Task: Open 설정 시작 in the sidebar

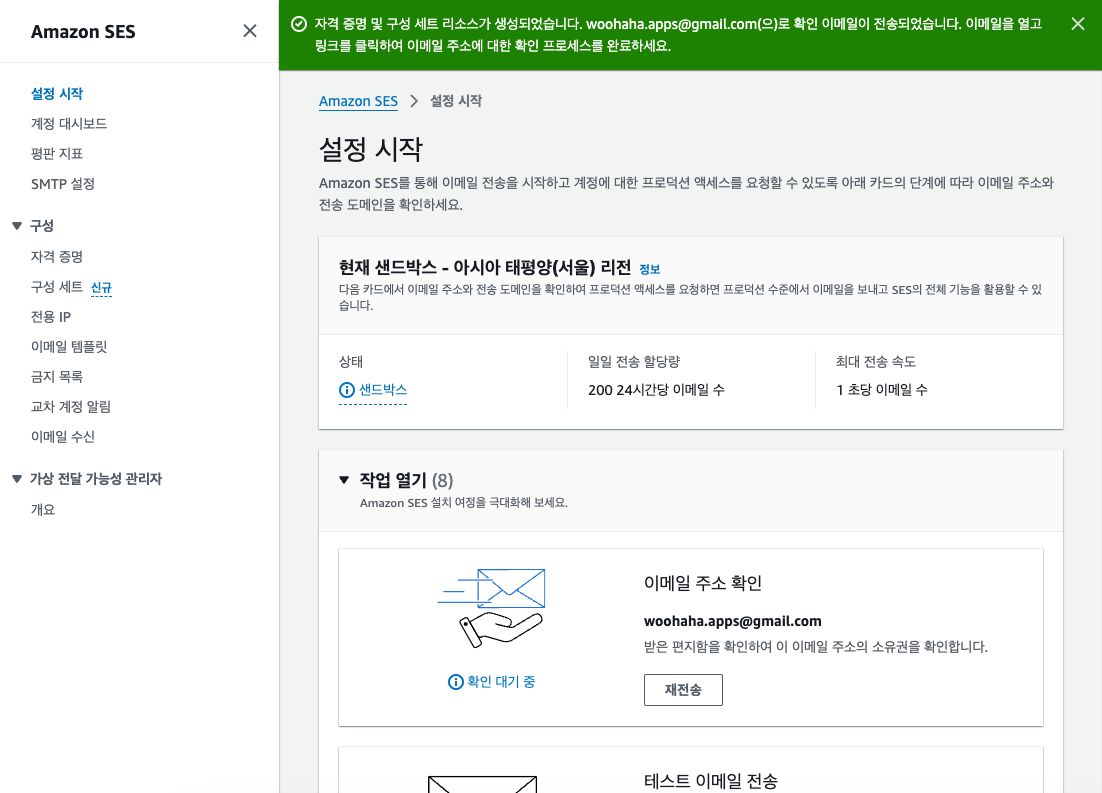Action: (57, 94)
